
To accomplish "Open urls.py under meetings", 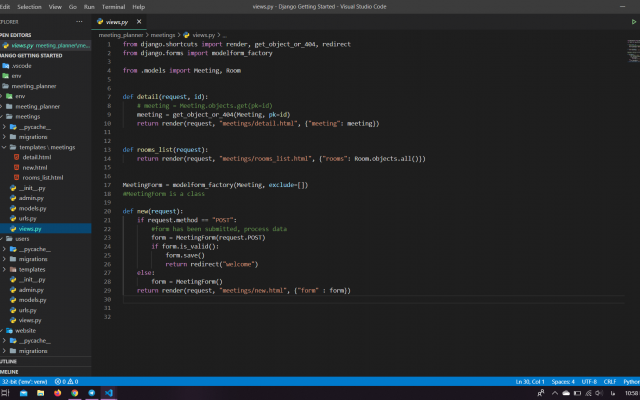I will click(x=27, y=218).
